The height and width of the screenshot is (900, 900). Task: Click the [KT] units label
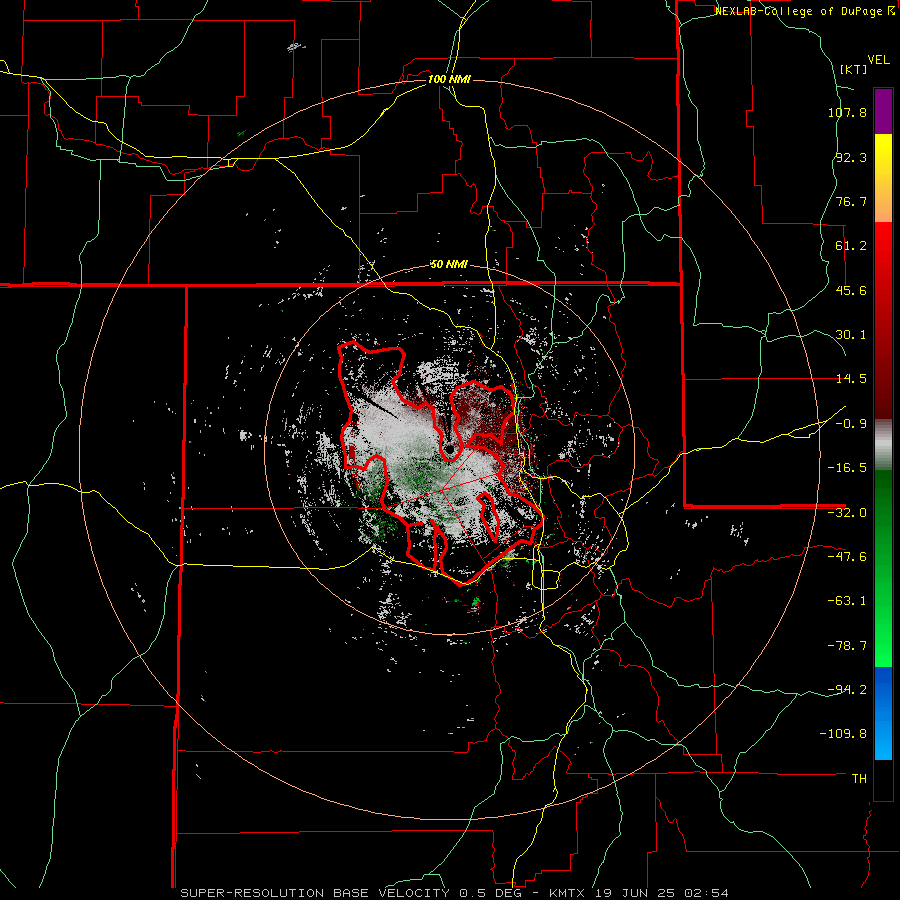click(853, 69)
